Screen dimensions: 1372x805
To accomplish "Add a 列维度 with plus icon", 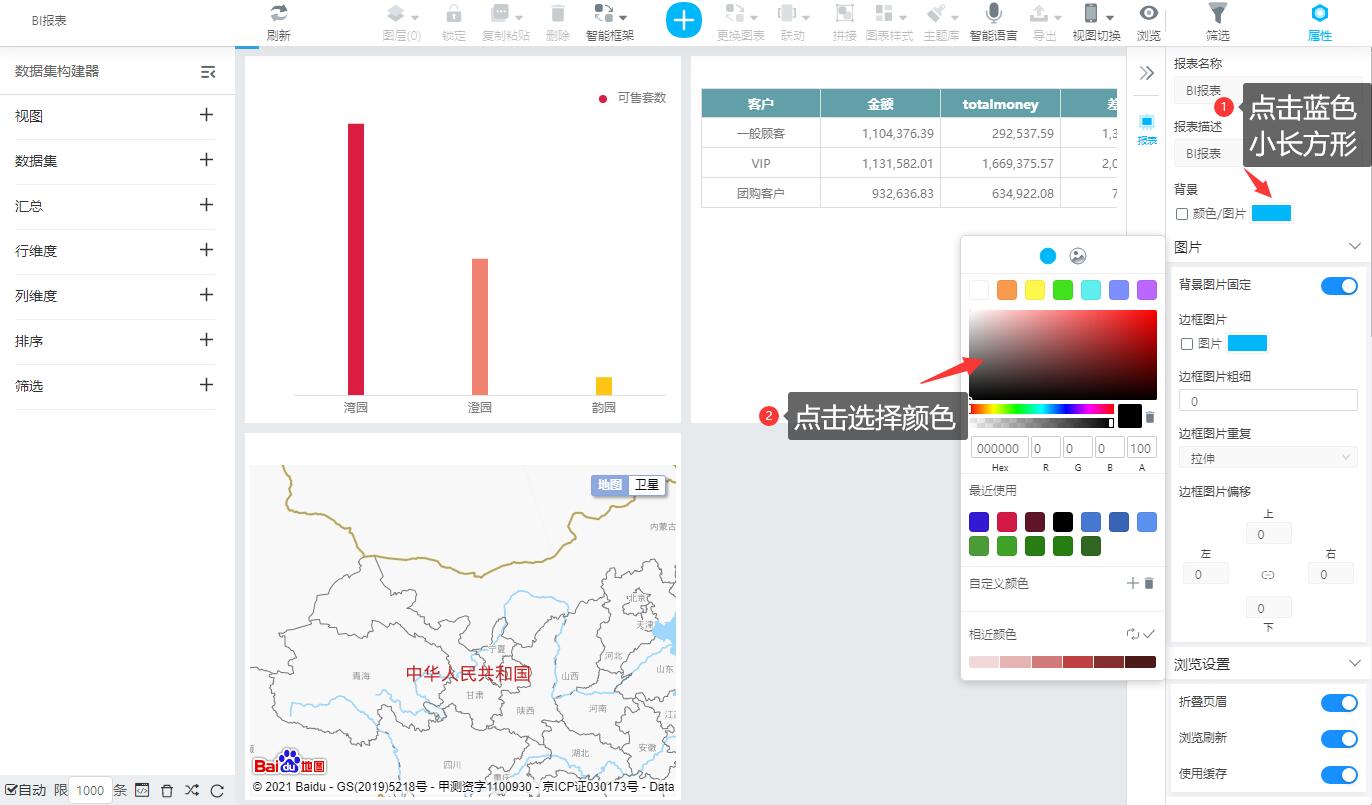I will click(x=206, y=295).
